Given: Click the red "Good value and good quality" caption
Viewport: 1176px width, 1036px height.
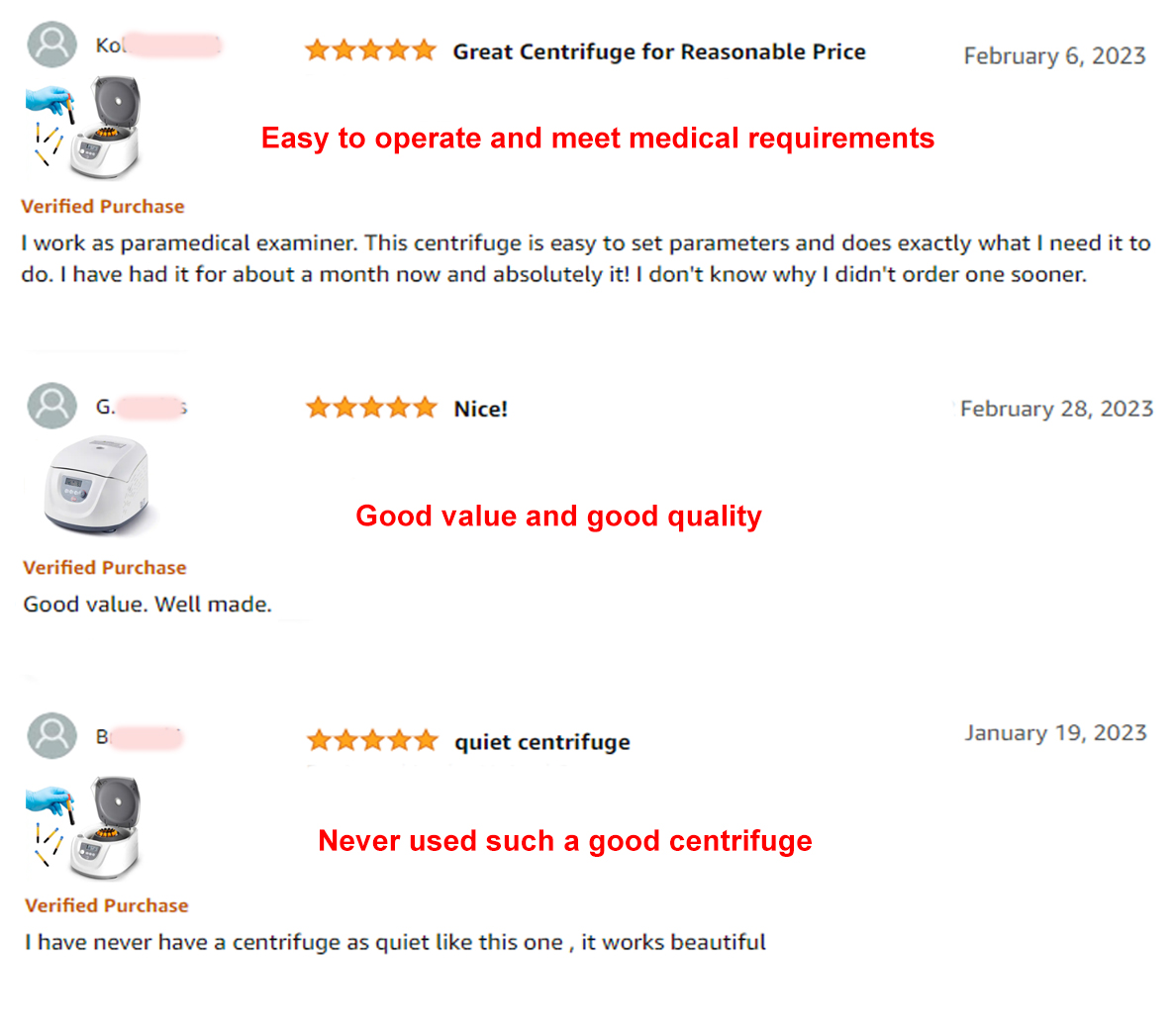Looking at the screenshot, I should 558,517.
